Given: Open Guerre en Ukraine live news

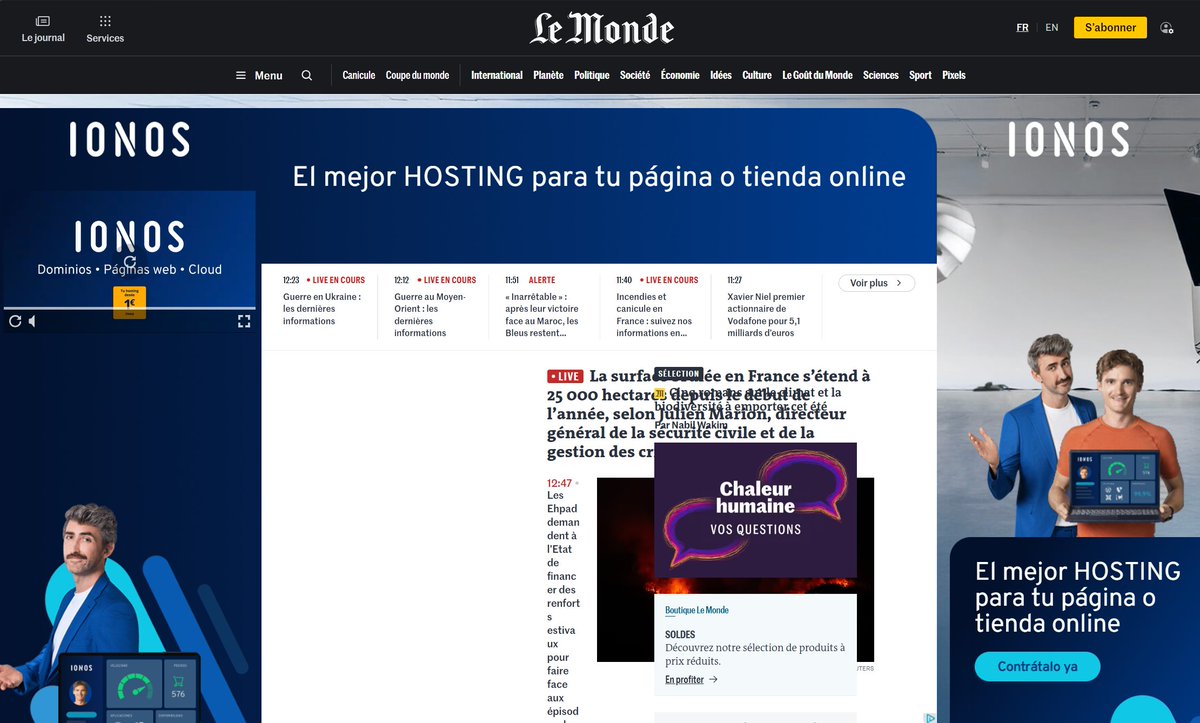Looking at the screenshot, I should pyautogui.click(x=323, y=308).
